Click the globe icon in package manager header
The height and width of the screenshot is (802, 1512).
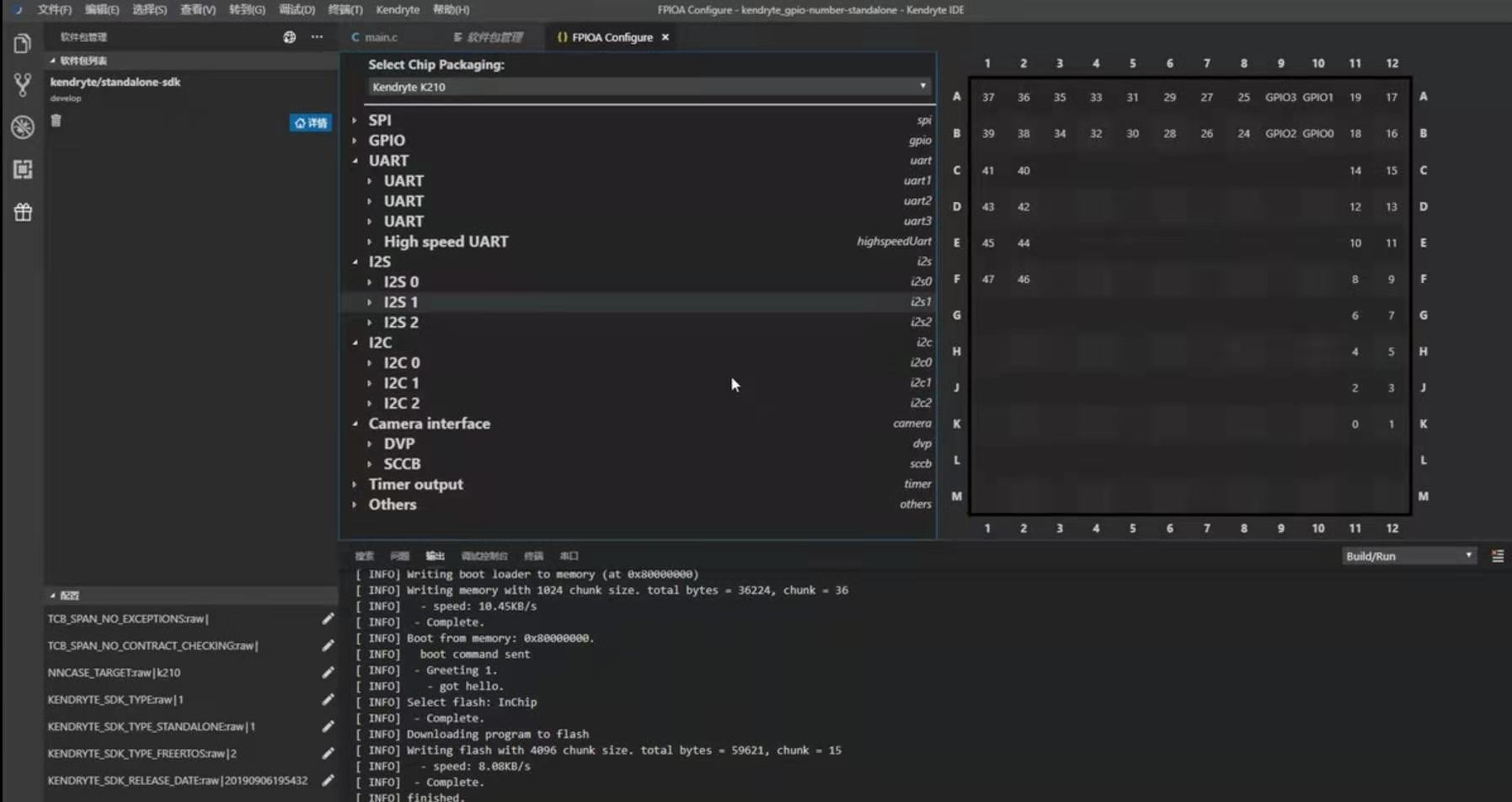(x=290, y=37)
